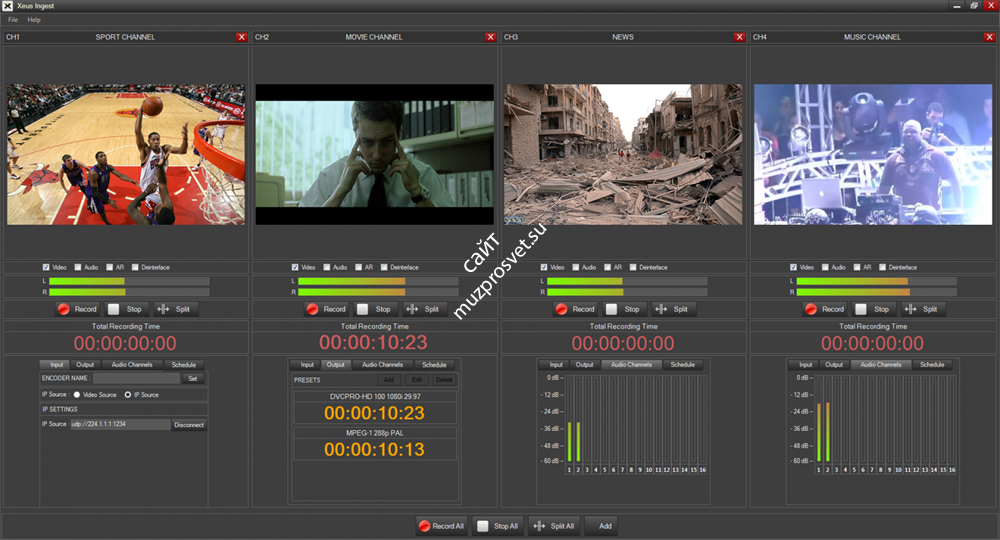Split the CH2 Movie Channel recording

pyautogui.click(x=423, y=309)
